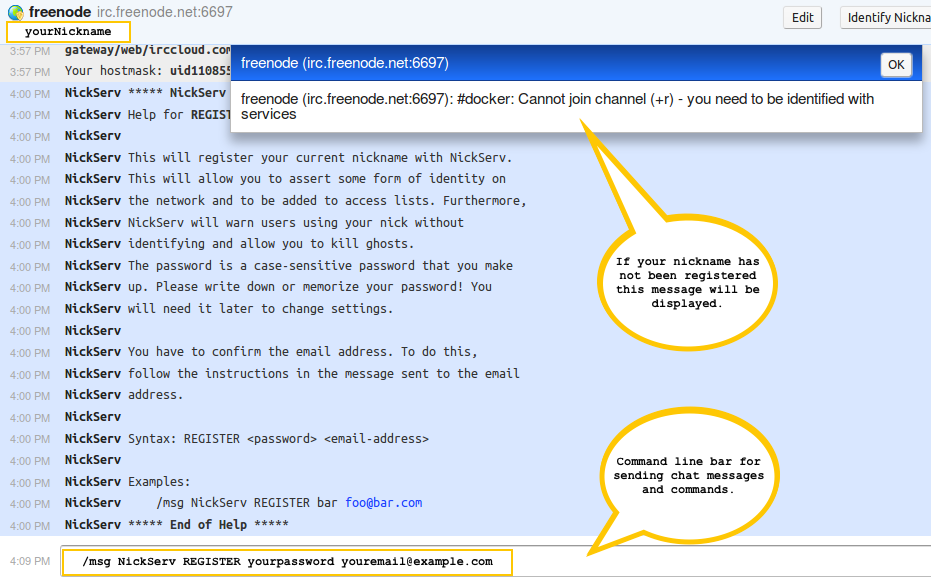Image resolution: width=931 pixels, height=585 pixels.
Task: Click NickServ on the Syntax REGISTER line
Action: coord(93,438)
